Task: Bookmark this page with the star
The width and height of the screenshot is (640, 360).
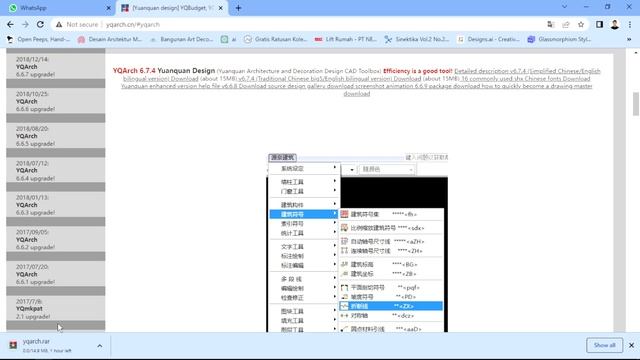Action: (x=581, y=24)
